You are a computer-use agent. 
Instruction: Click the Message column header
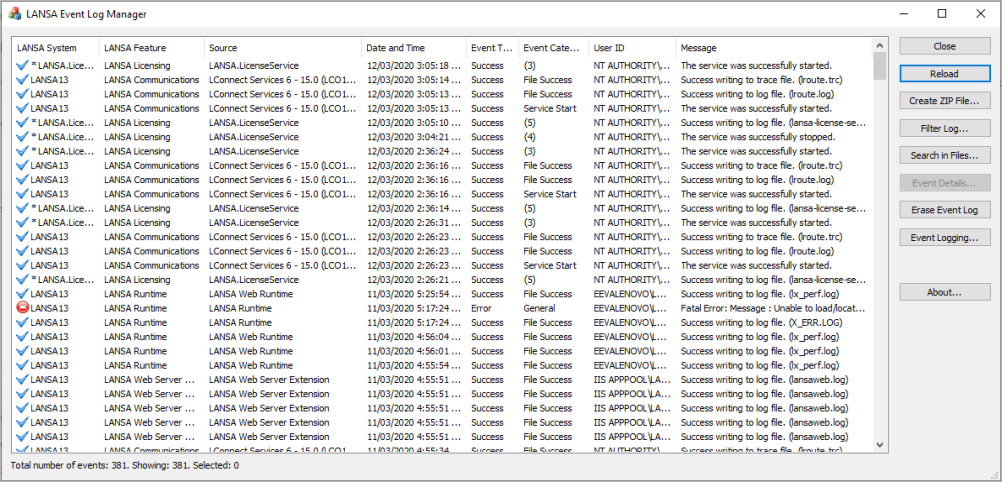point(774,48)
